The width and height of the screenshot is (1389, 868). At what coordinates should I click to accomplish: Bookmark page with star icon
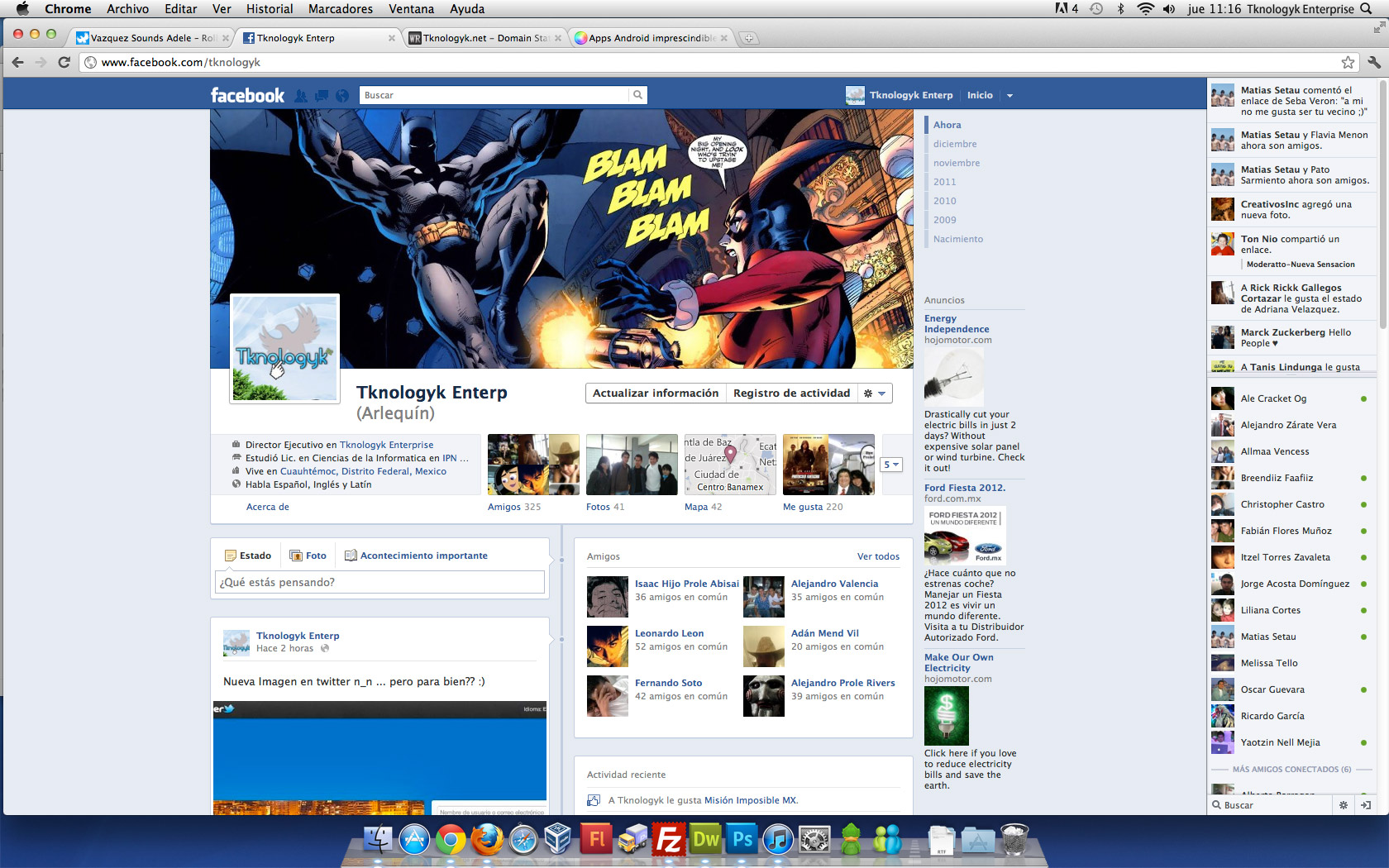coord(1348,62)
